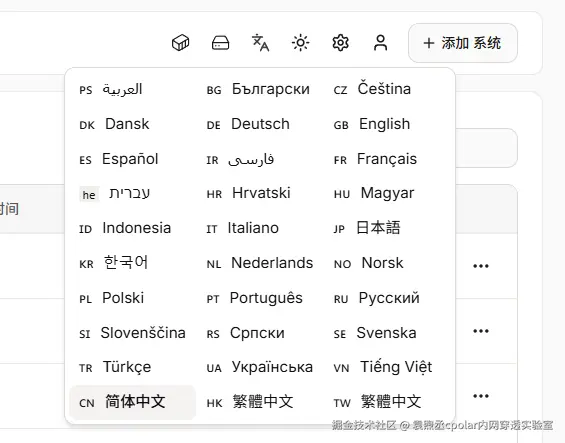
Task: Click the 添加 系统 button
Action: coord(463,43)
